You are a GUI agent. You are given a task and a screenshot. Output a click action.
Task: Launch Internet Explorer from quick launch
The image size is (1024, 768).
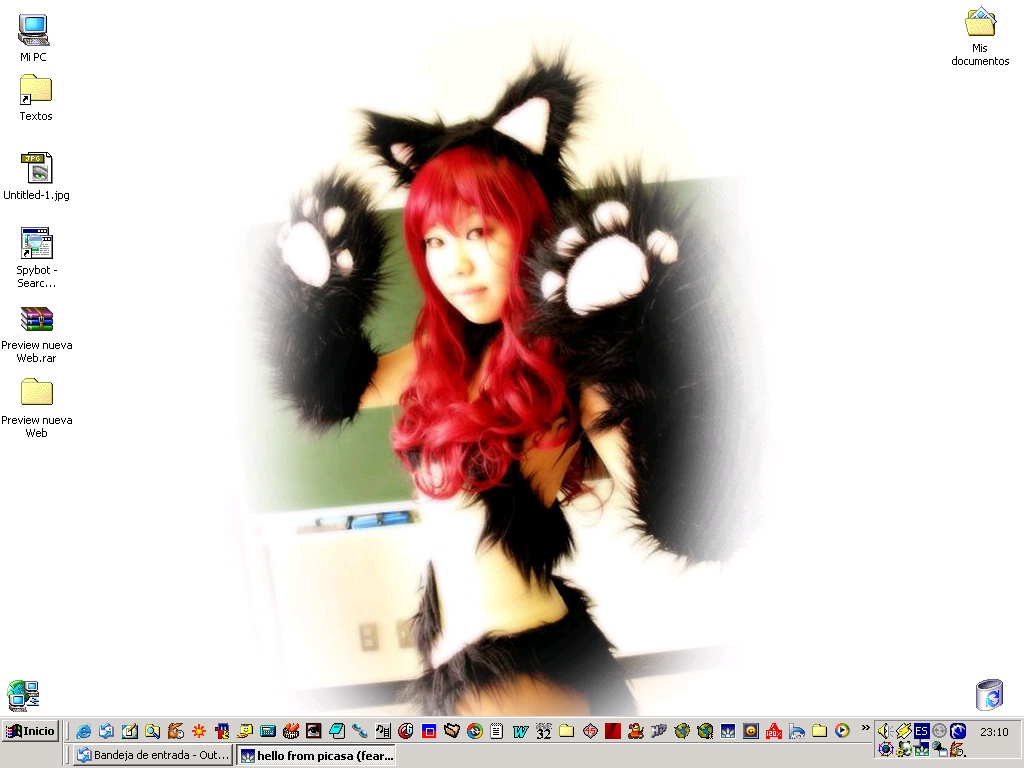tap(84, 731)
